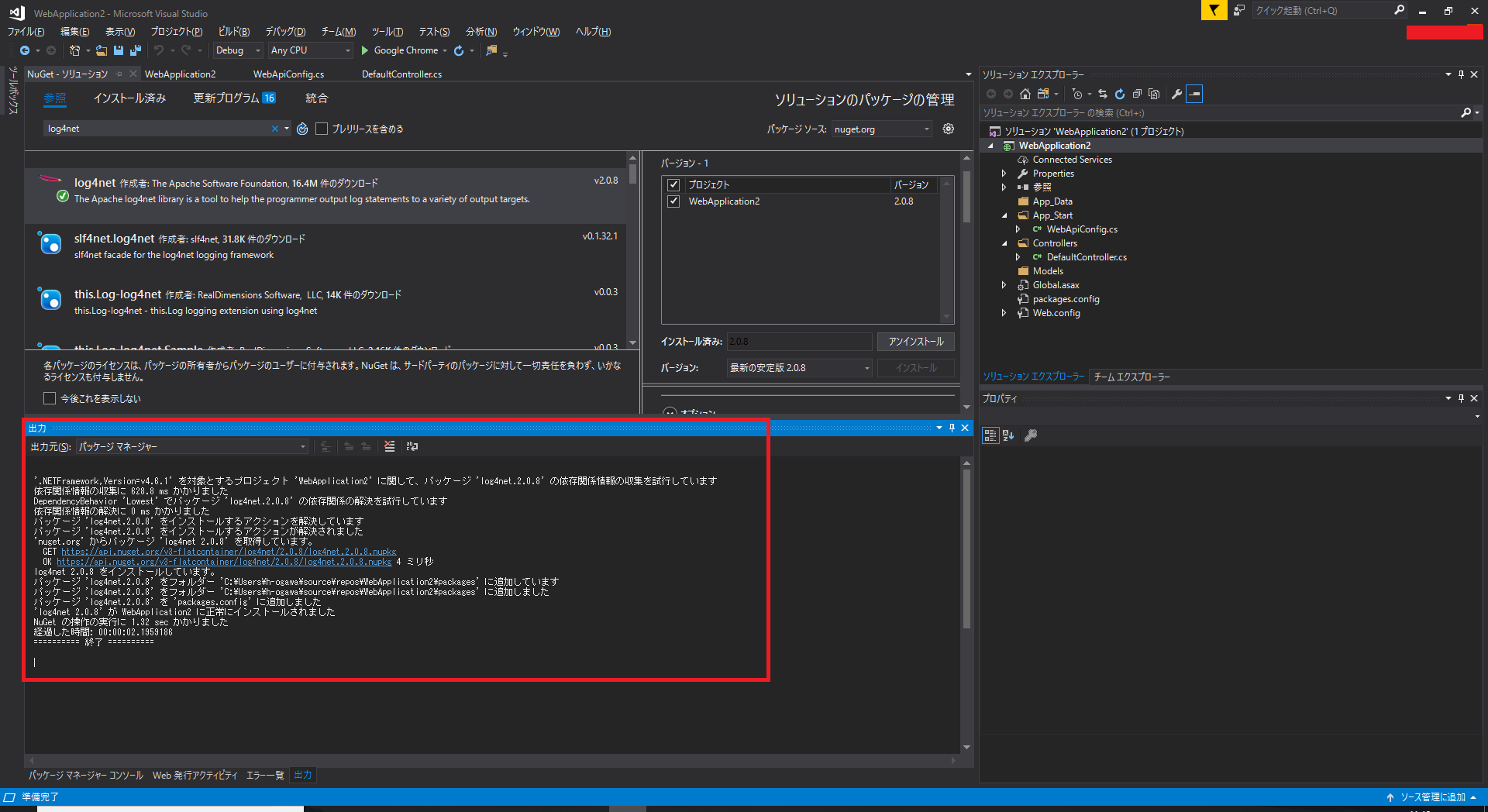Check the 今後これを表示しない checkbox

50,398
